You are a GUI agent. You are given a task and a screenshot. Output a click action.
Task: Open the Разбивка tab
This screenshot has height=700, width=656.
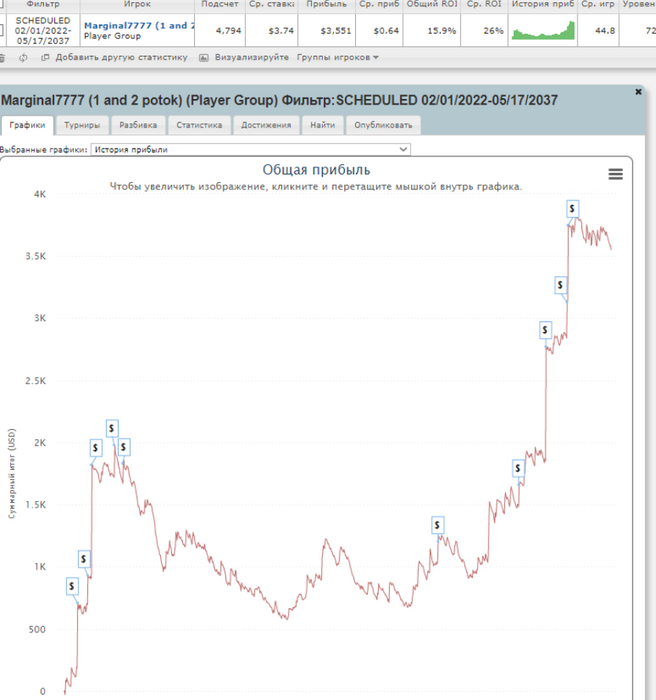(138, 125)
